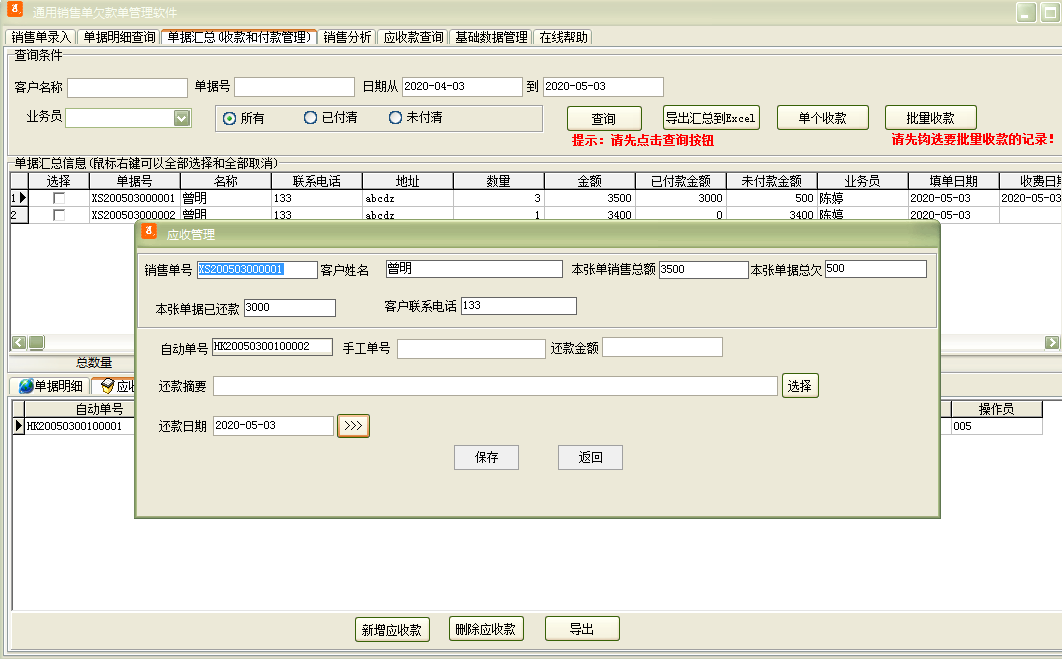Click the 客户联系电话 field
Image resolution: width=1062 pixels, height=659 pixels.
[518, 306]
